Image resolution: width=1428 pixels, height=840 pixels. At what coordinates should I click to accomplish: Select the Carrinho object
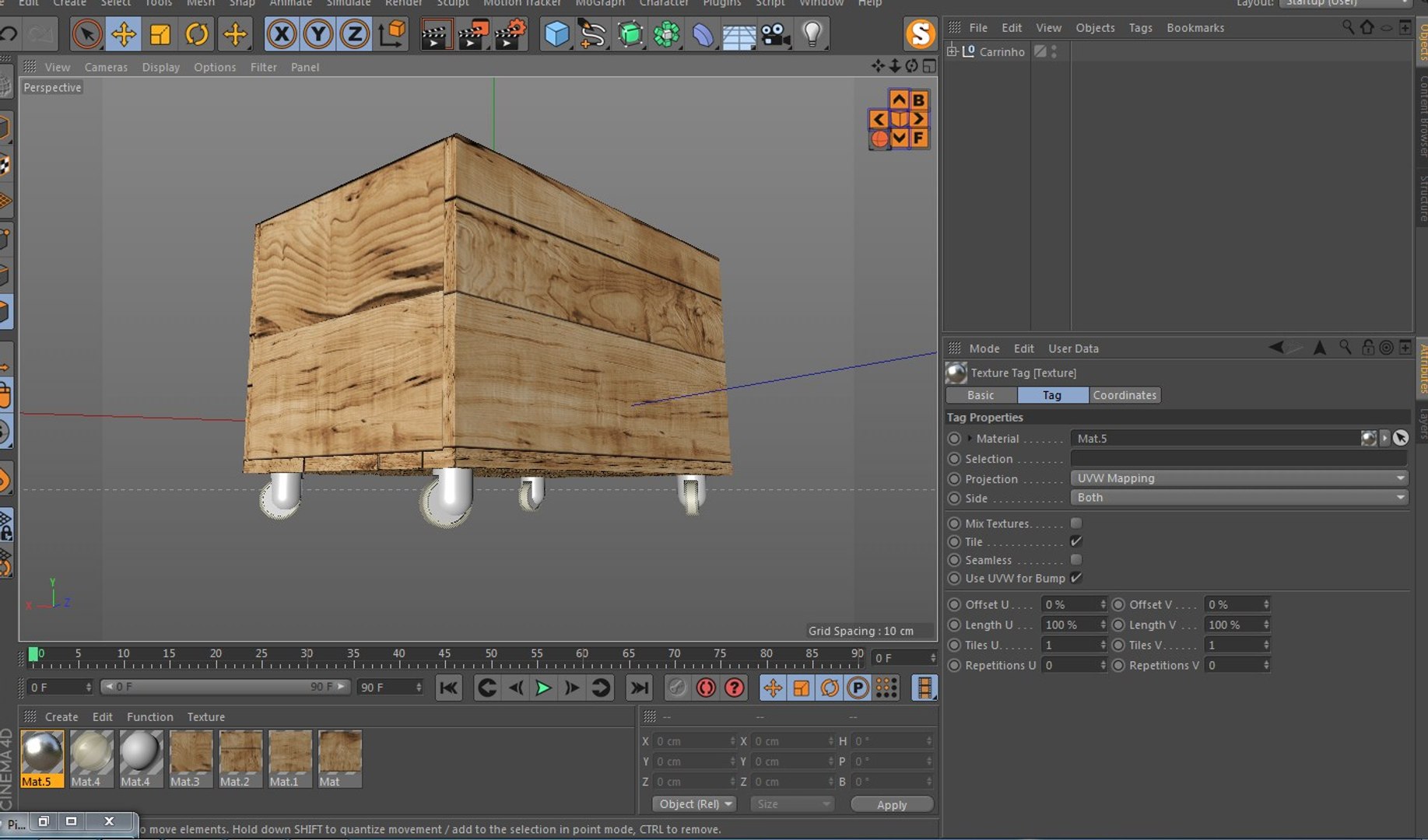pos(1002,51)
